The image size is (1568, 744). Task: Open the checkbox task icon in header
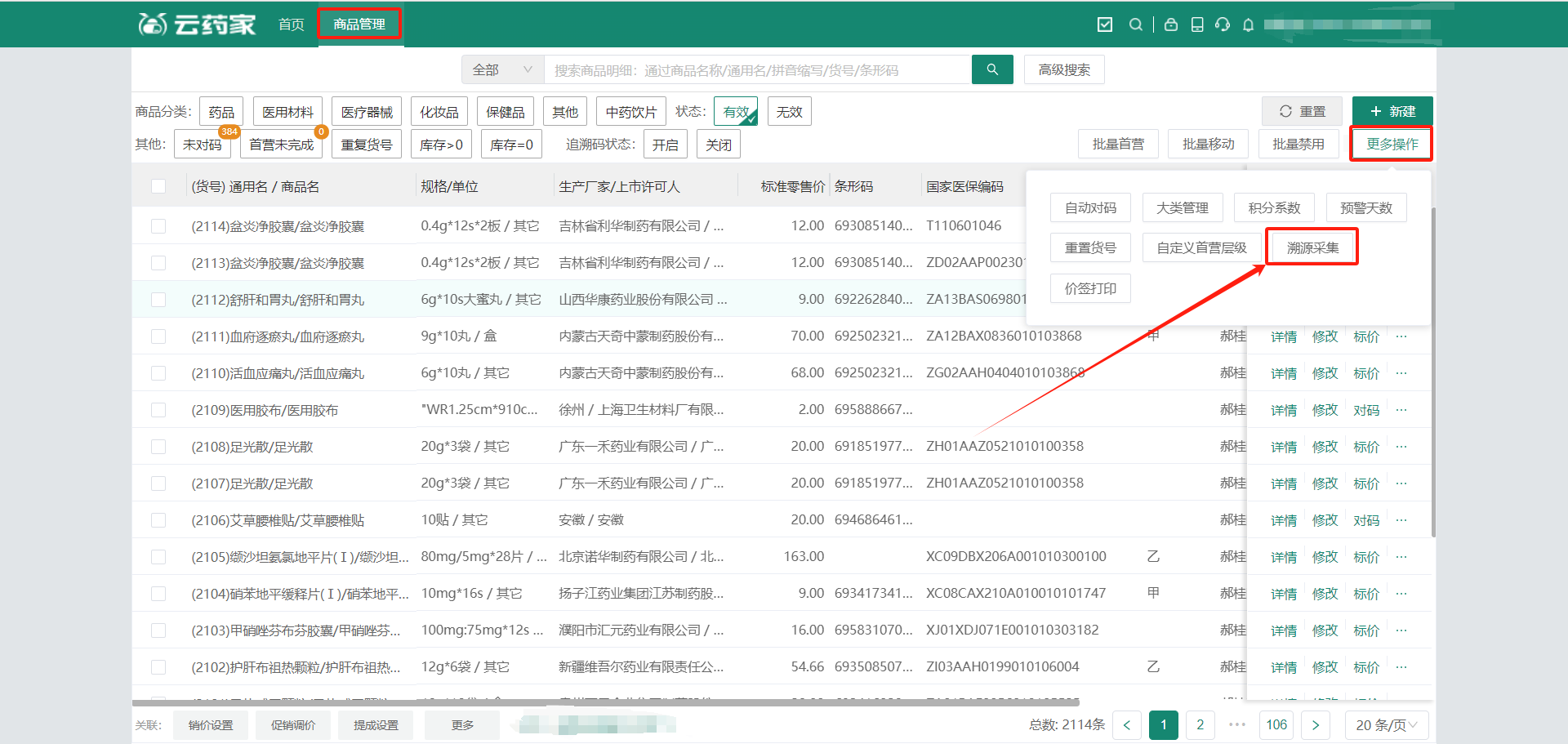pos(1105,25)
